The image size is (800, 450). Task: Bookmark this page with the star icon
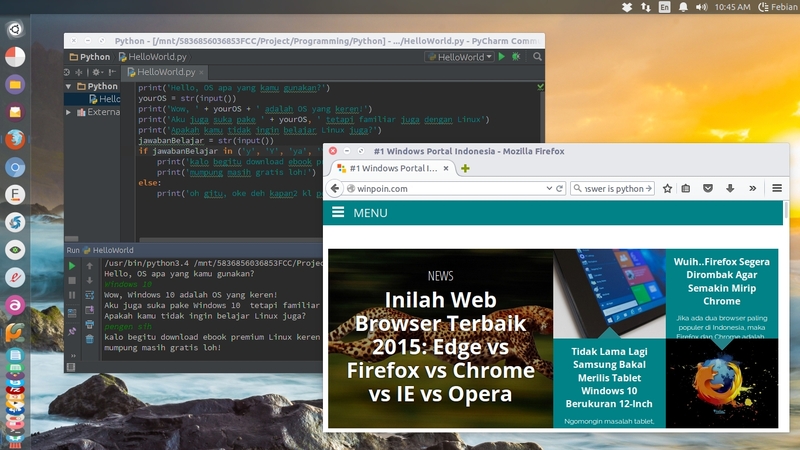coord(667,188)
